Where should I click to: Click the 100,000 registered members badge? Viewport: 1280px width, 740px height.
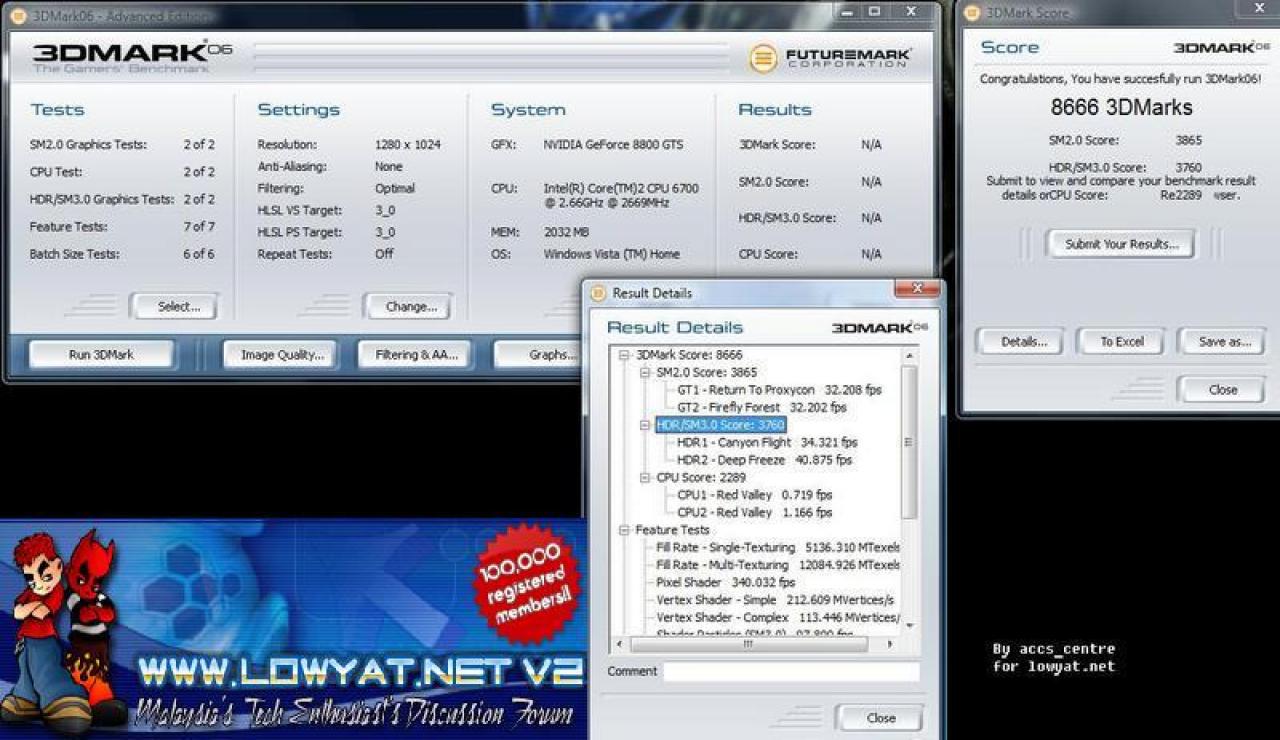(x=526, y=584)
